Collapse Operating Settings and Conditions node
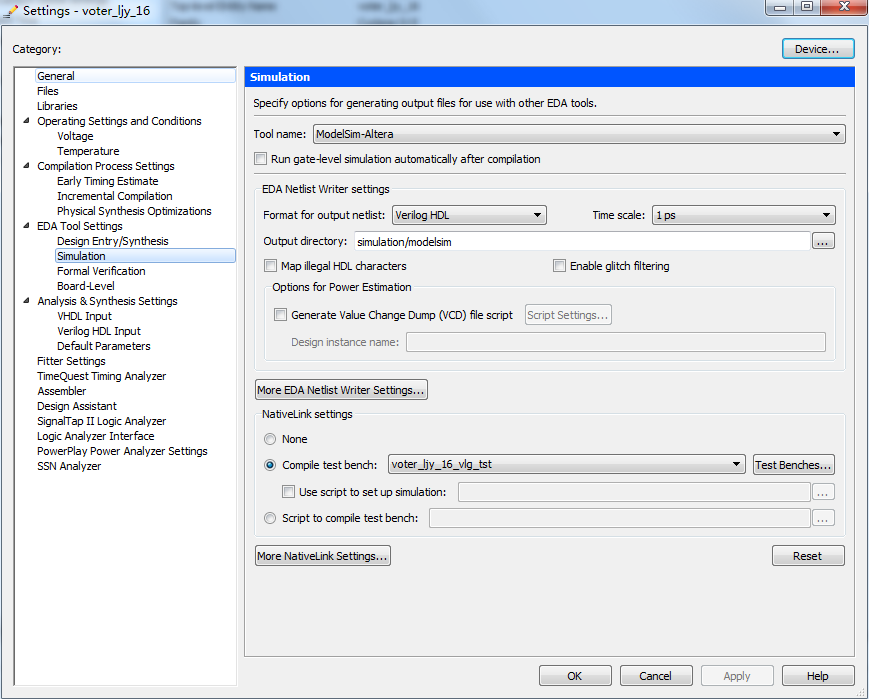Image resolution: width=869 pixels, height=699 pixels. point(26,121)
